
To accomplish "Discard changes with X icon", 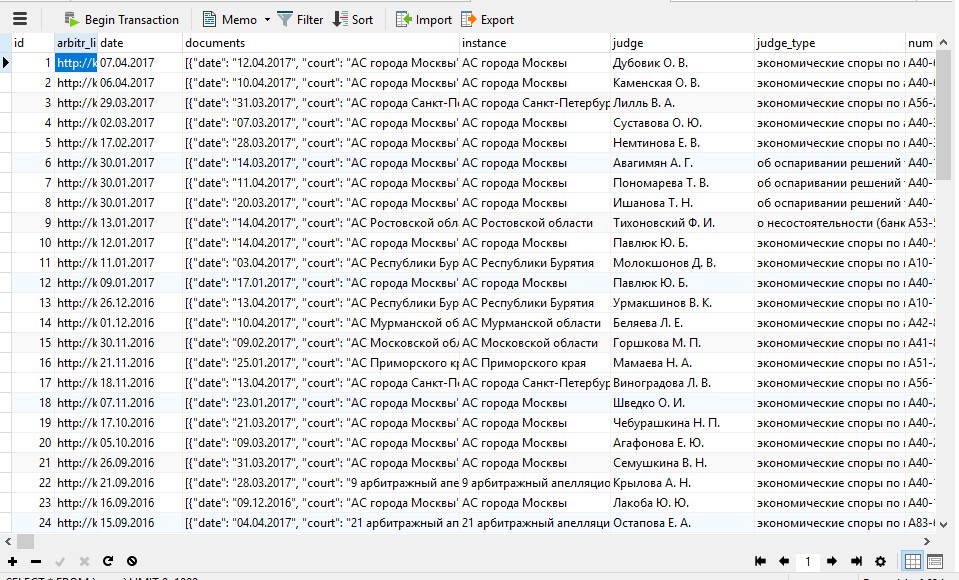I will tap(84, 561).
